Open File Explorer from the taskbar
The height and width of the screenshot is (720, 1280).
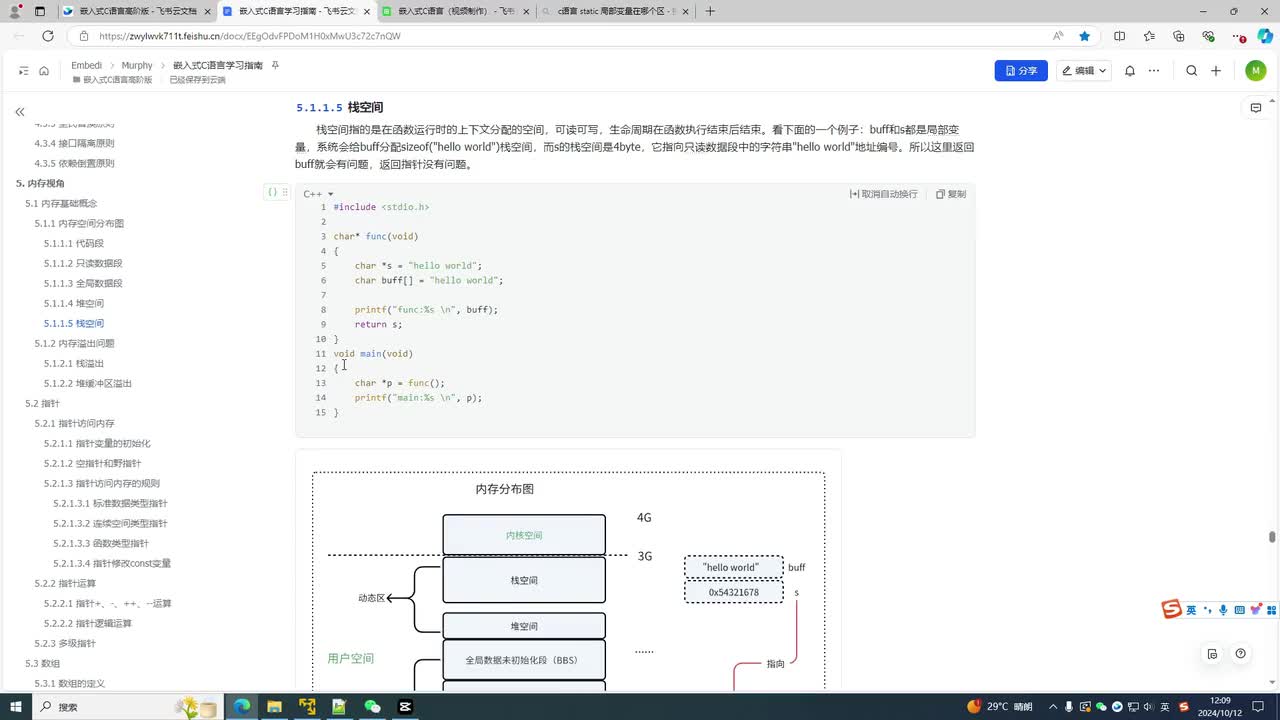coord(274,707)
